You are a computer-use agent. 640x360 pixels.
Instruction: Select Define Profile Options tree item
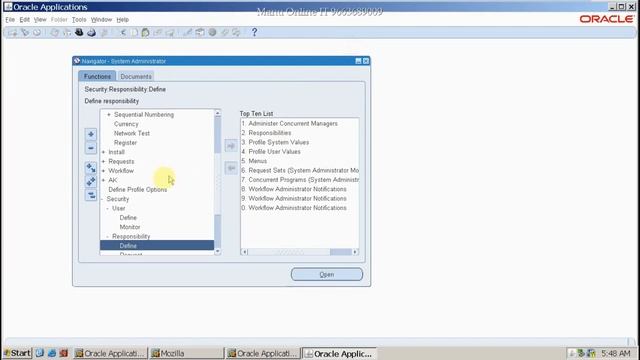tap(138, 190)
